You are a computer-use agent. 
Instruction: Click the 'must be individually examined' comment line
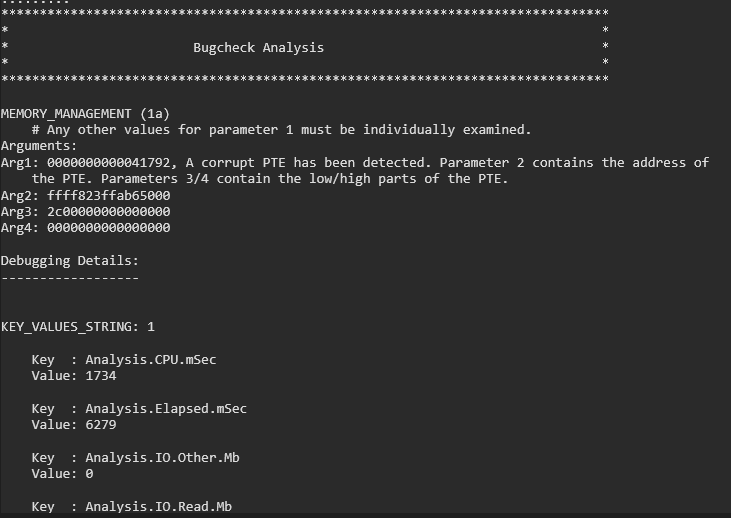(281, 130)
